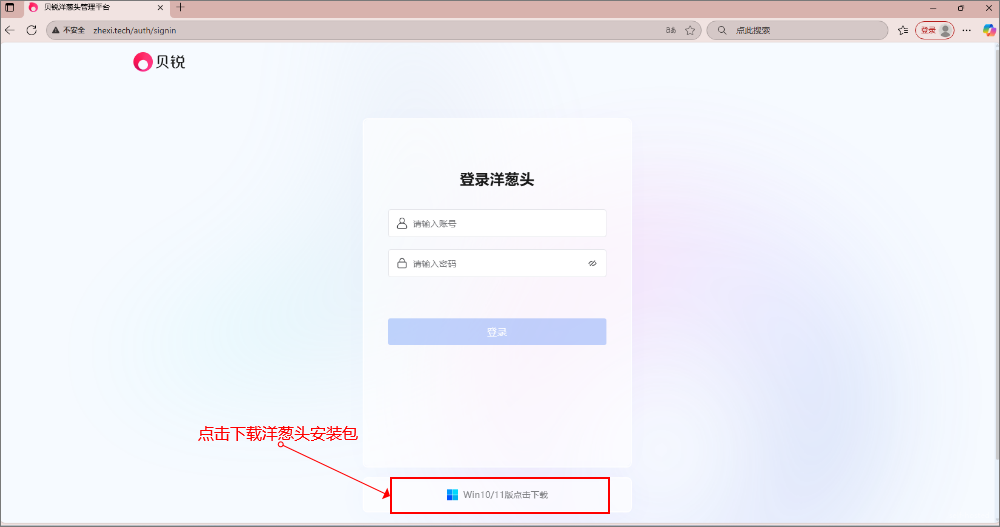Click the 贝锐 logo in page header
1000x527 pixels.
[x=159, y=62]
